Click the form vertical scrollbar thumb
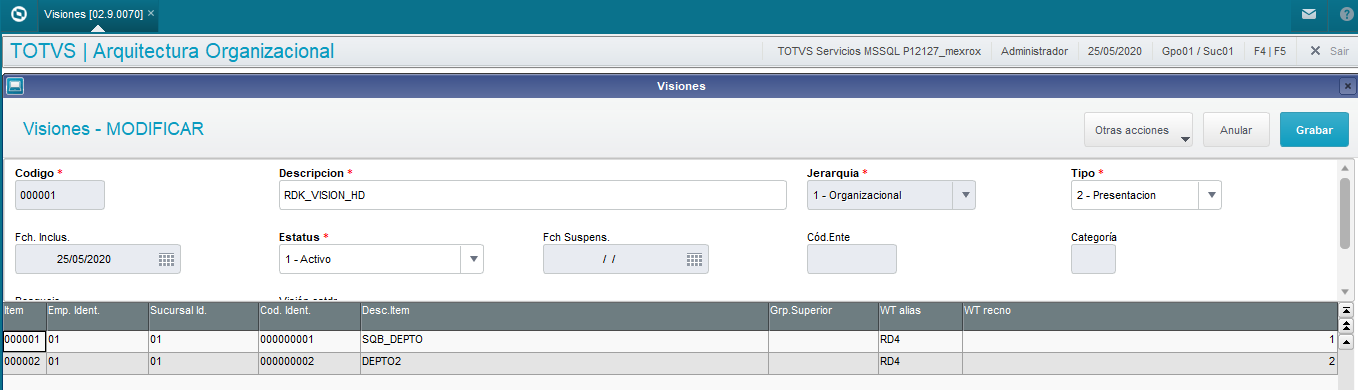The height and width of the screenshot is (390, 1358). click(x=1345, y=212)
